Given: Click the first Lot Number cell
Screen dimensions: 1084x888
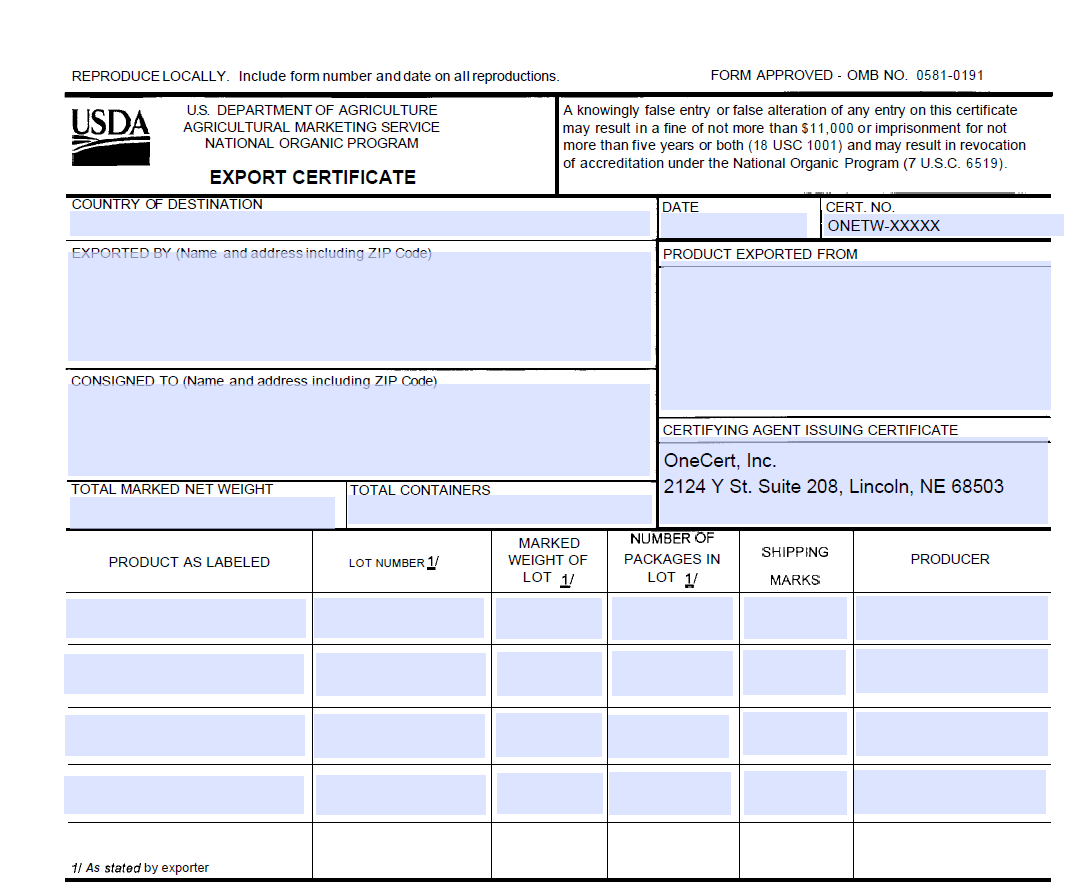Looking at the screenshot, I should [400, 618].
